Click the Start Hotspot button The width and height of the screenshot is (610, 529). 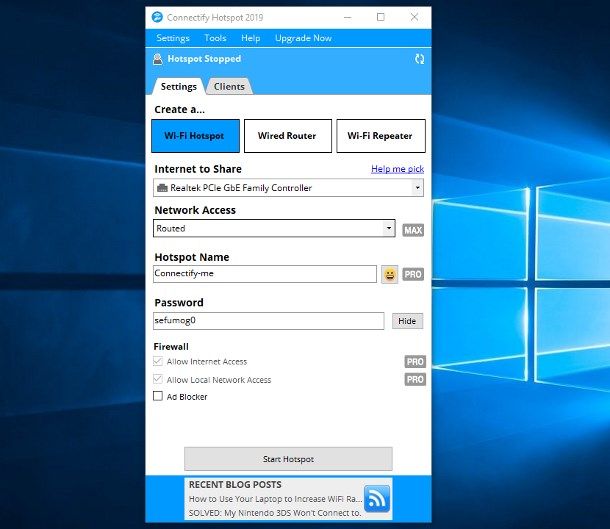click(x=288, y=459)
